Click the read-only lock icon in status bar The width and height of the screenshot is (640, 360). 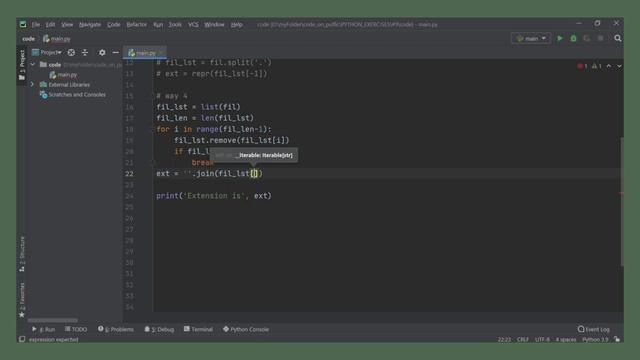point(617,340)
